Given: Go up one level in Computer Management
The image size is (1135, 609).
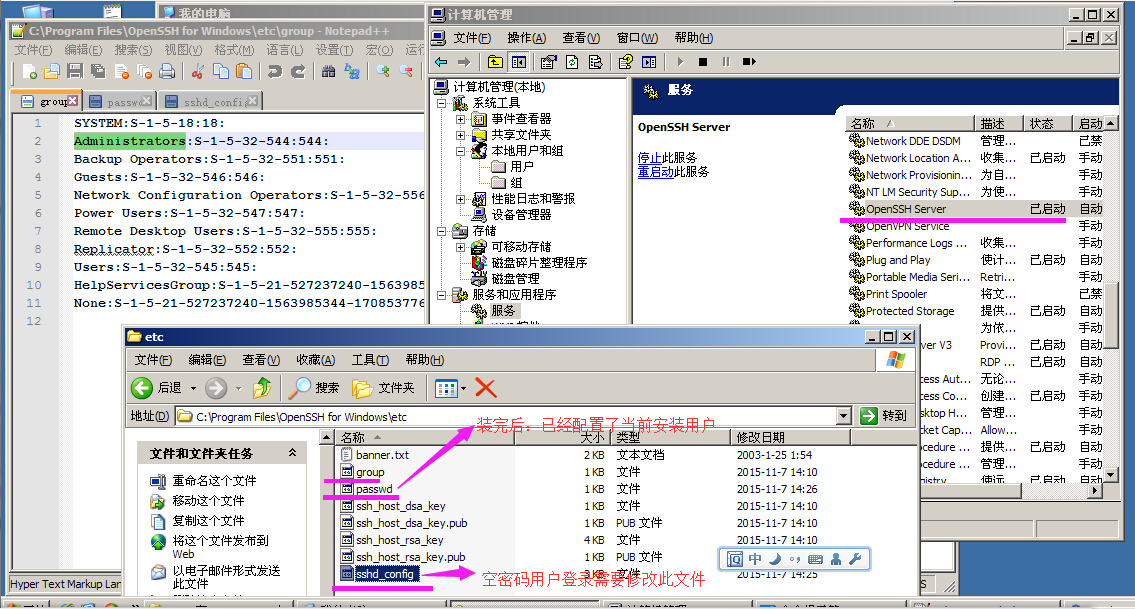Looking at the screenshot, I should (495, 62).
